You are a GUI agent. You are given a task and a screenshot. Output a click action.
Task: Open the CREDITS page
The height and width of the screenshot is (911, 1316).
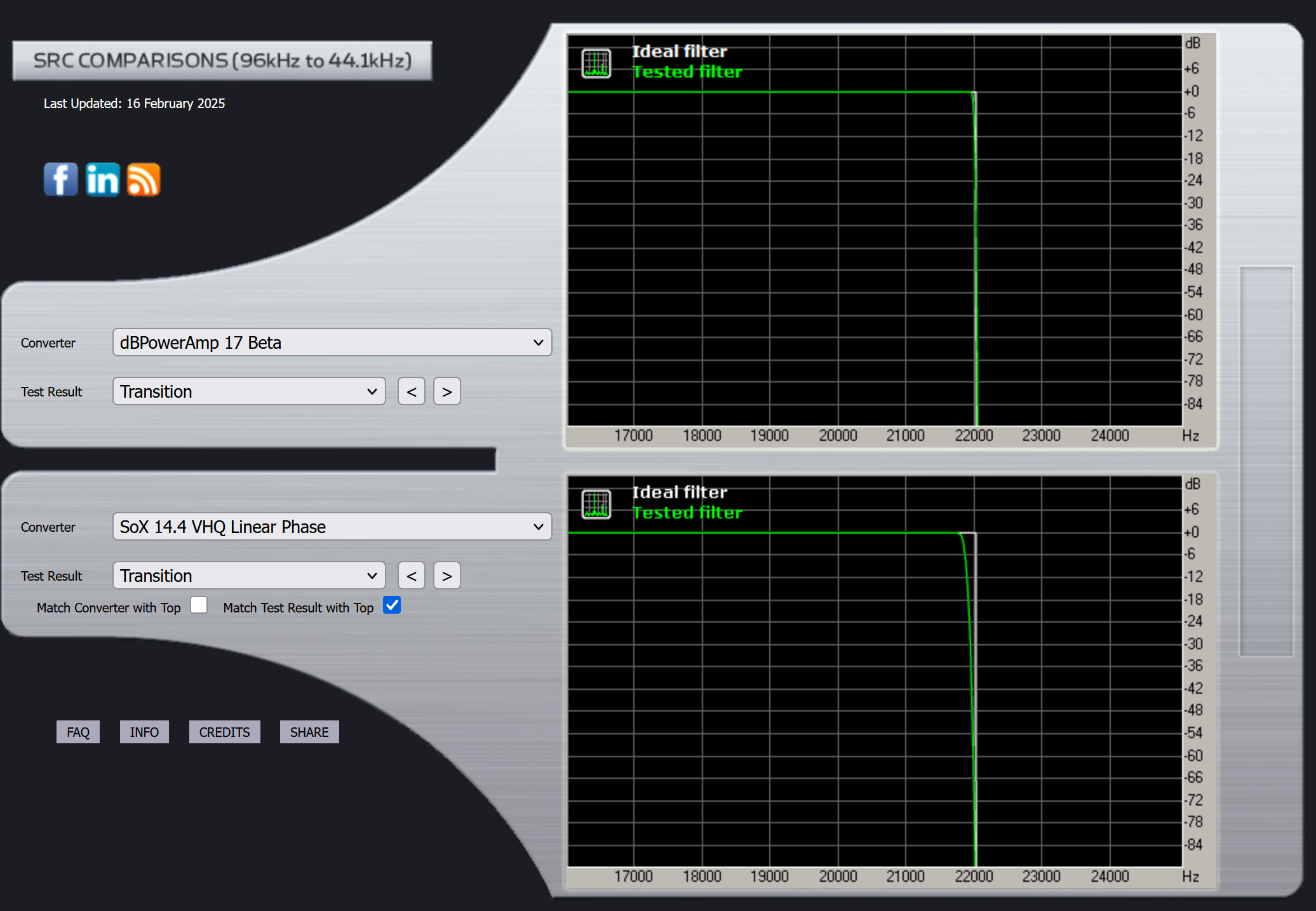tap(224, 732)
